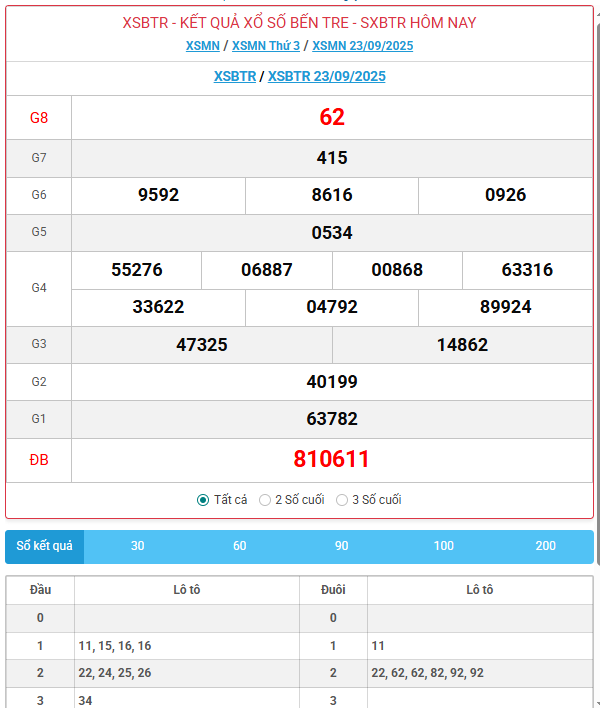
Task: Show the last 30 results
Action: (x=137, y=546)
